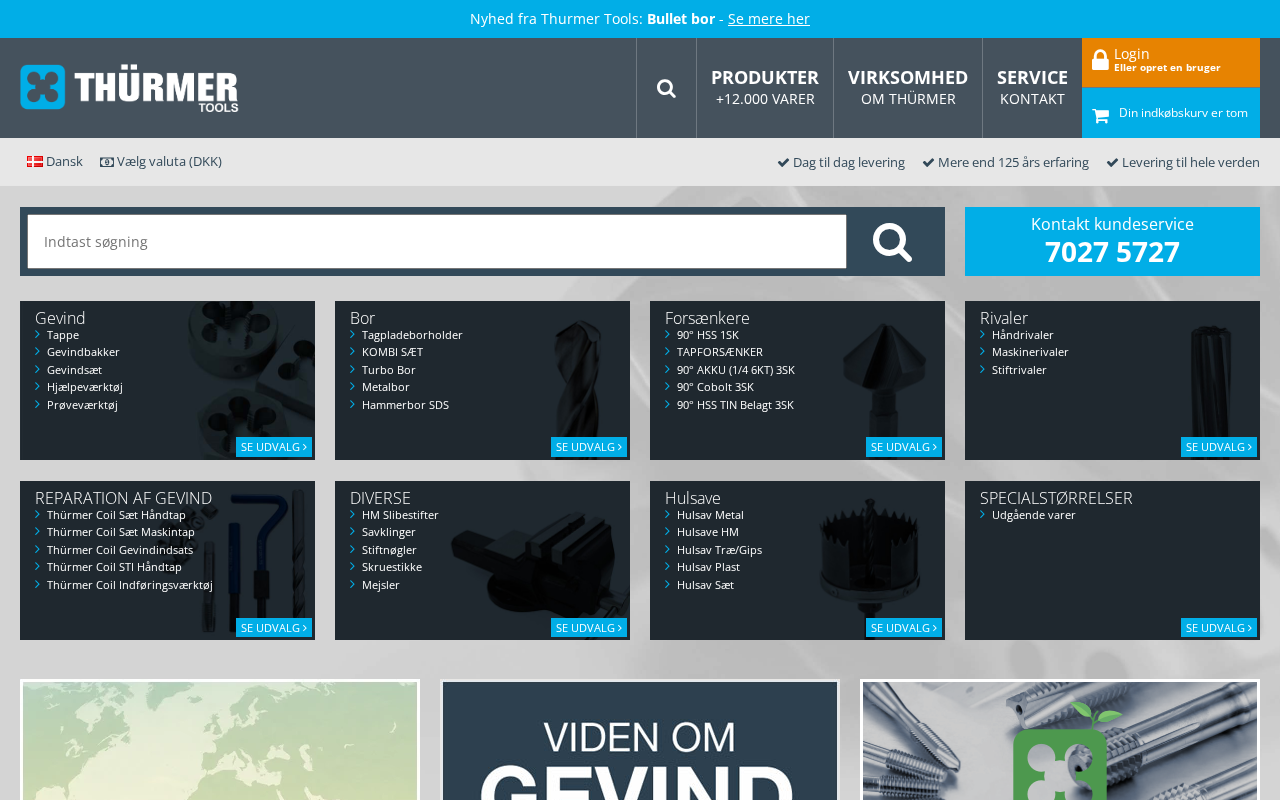
Task: Submit search with large magnifier button
Action: pyautogui.click(x=892, y=242)
